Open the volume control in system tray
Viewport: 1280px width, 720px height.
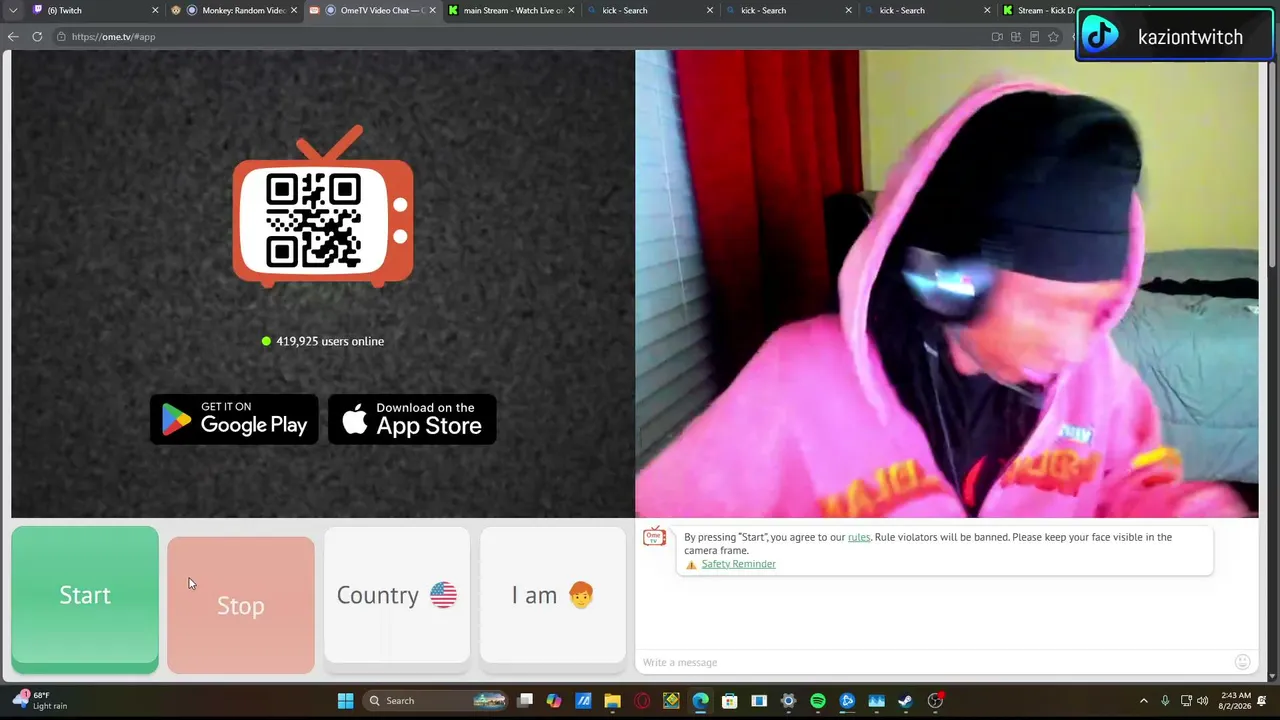pyautogui.click(x=1202, y=701)
